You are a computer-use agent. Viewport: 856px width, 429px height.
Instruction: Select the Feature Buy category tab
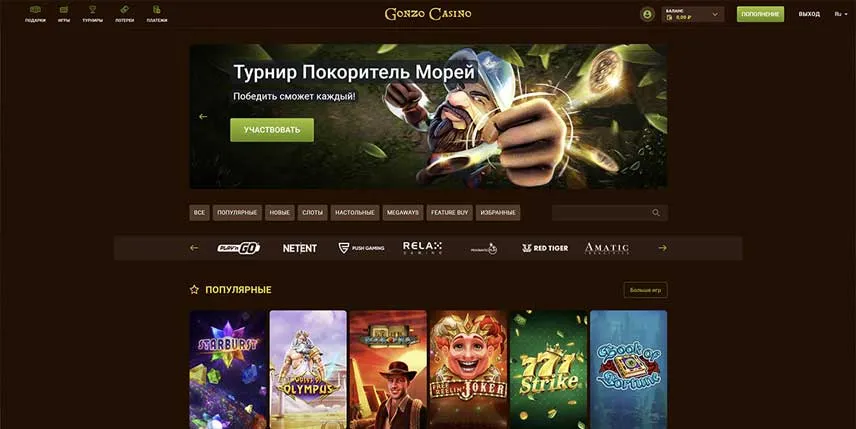pyautogui.click(x=450, y=213)
